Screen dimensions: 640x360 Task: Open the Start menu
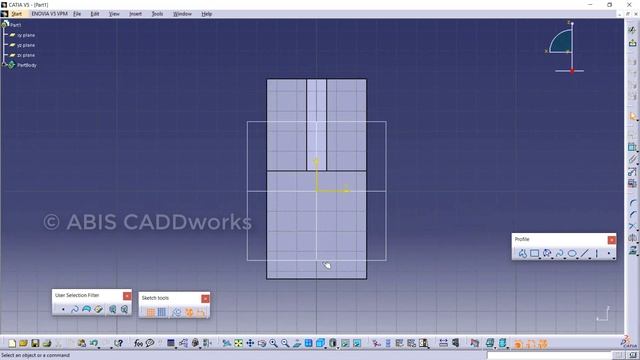coord(16,14)
